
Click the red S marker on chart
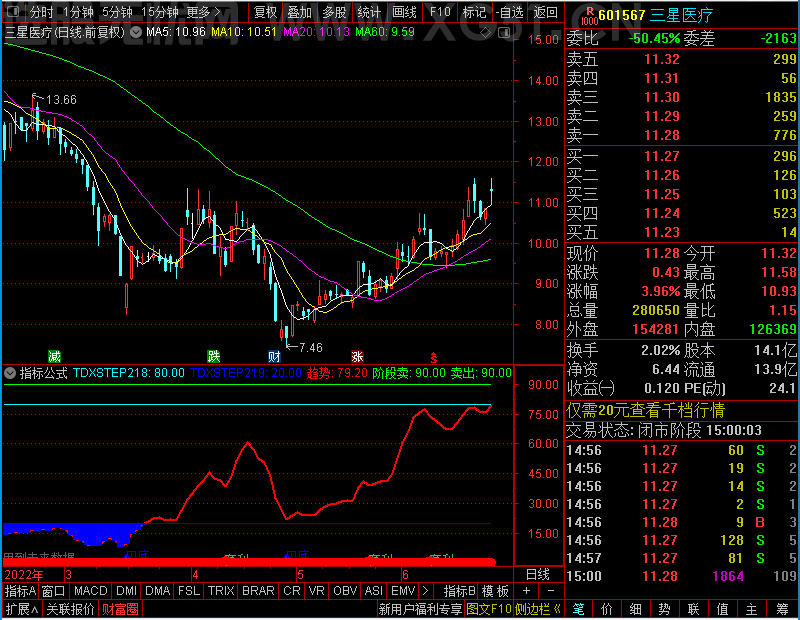[x=434, y=357]
